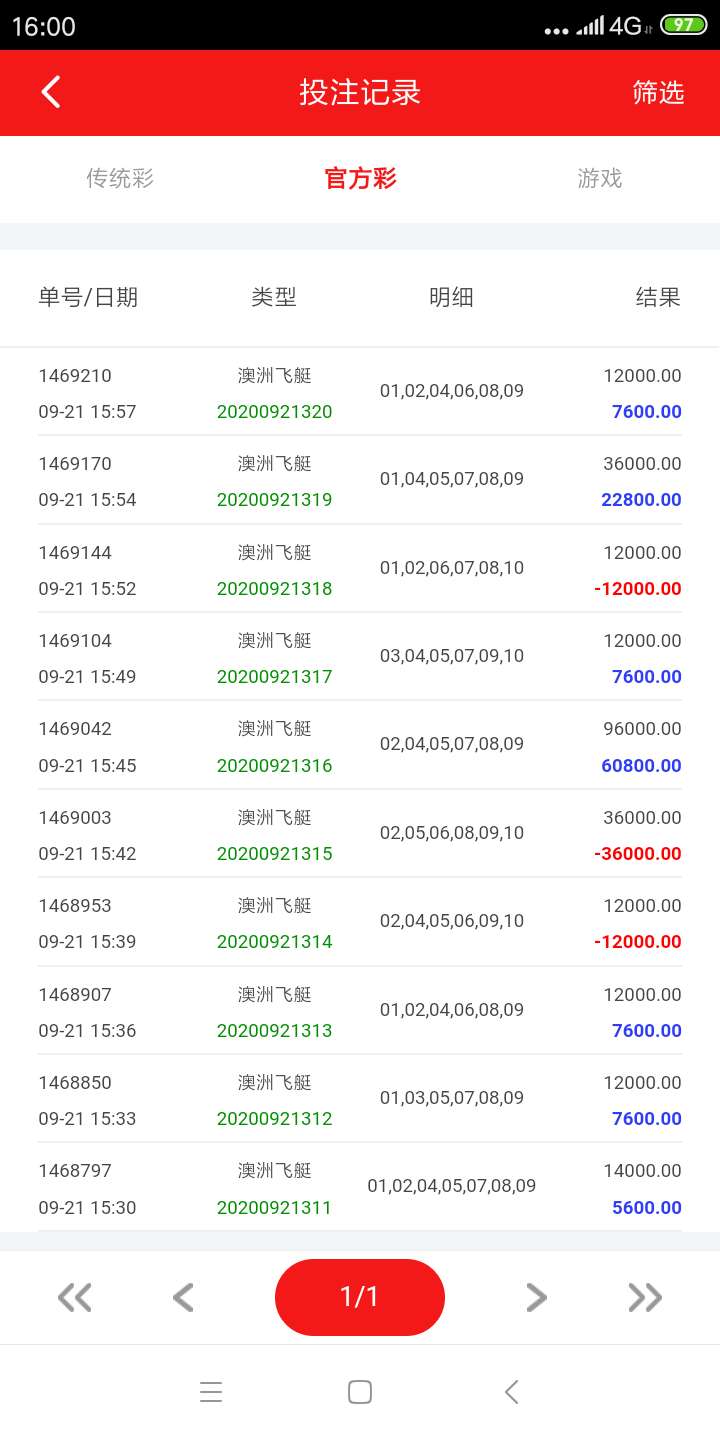
Task: Open issue number 20200921316 link
Action: point(274,766)
